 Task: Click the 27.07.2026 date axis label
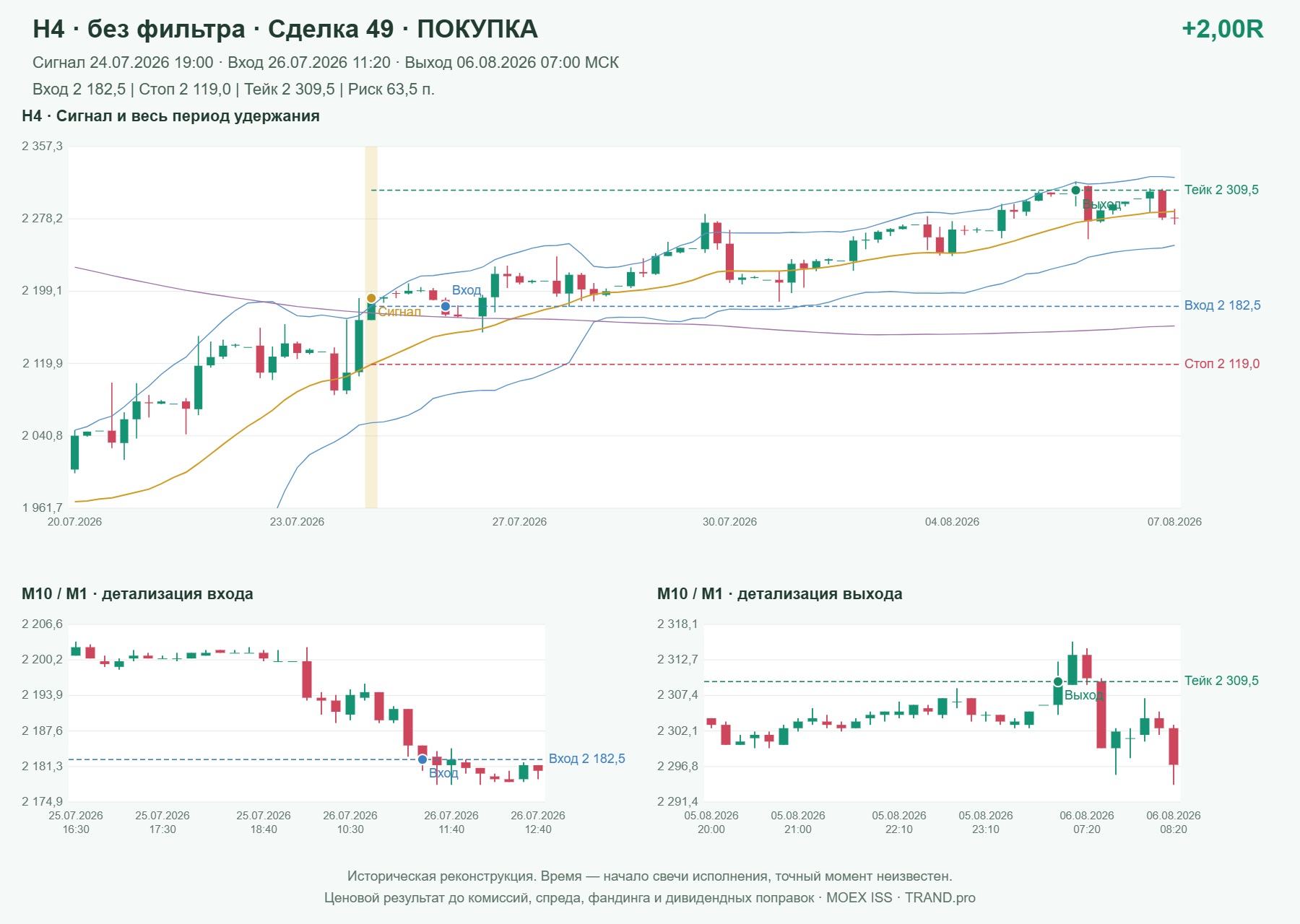coord(519,522)
